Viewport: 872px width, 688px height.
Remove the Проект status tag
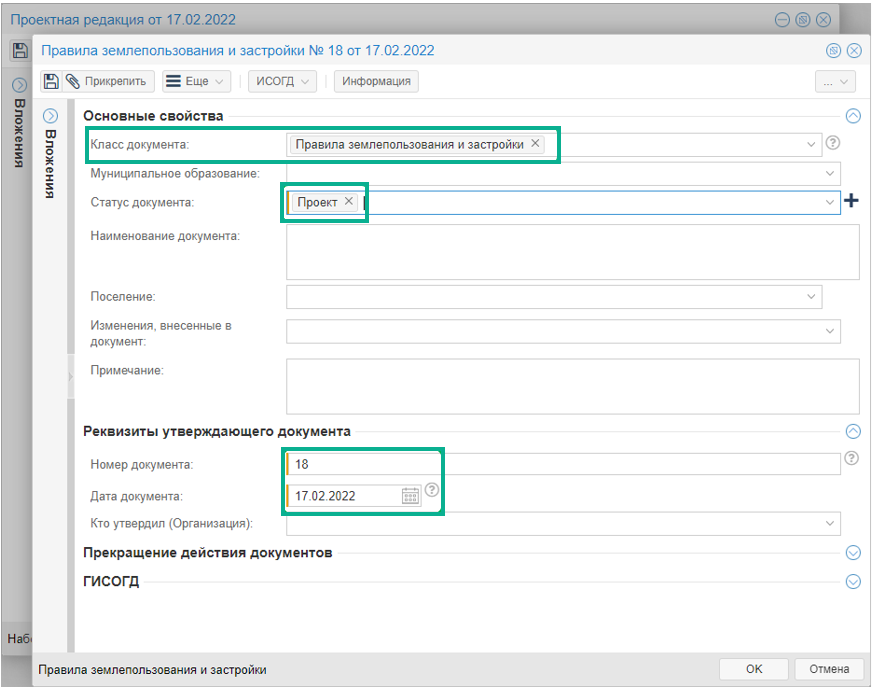pyautogui.click(x=349, y=201)
